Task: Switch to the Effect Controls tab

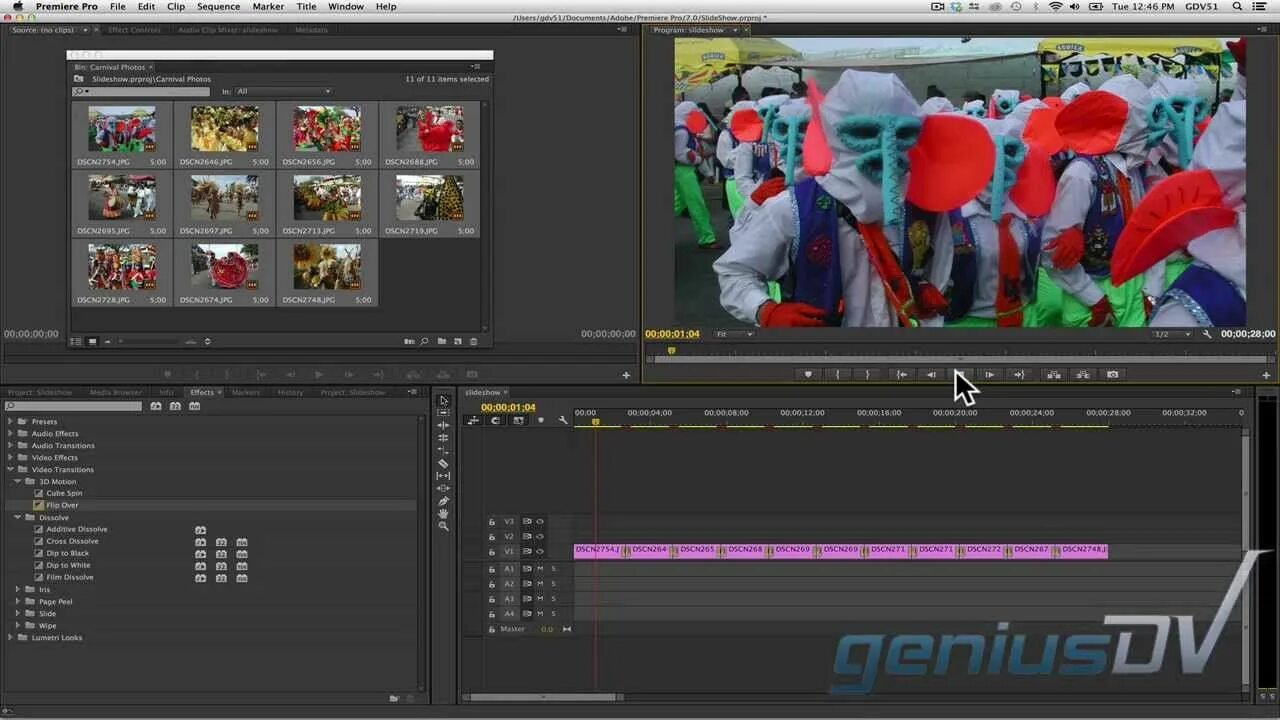Action: pyautogui.click(x=133, y=29)
